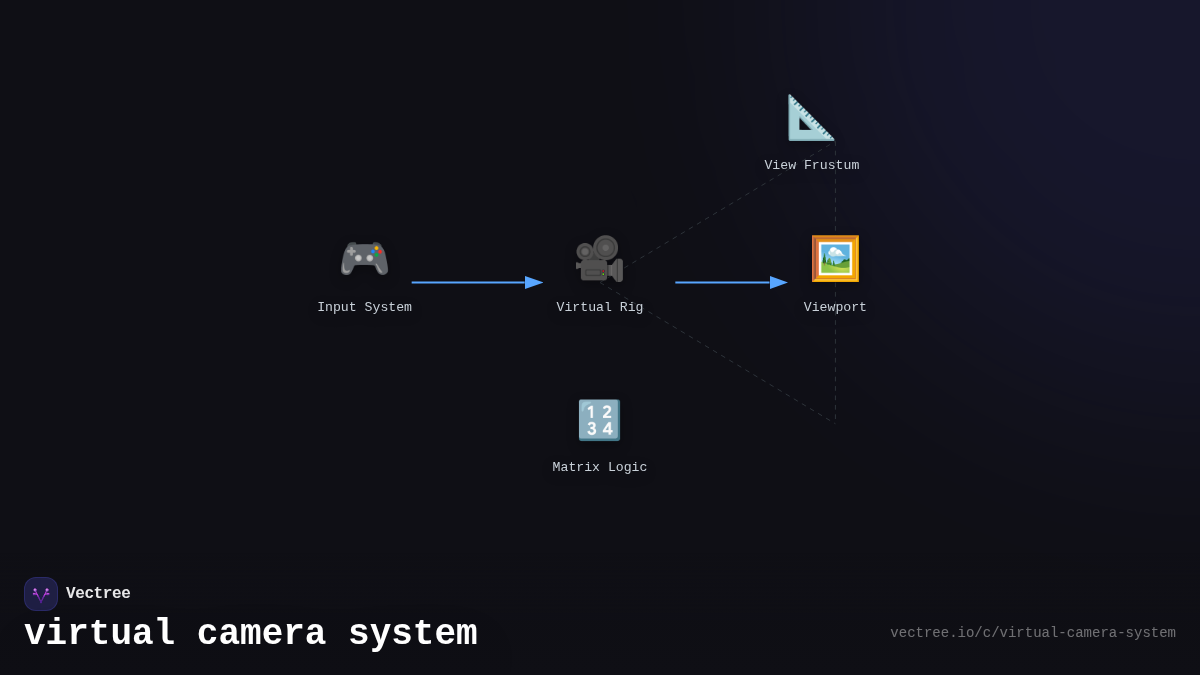Screen dimensions: 1200x675
Task: Open the View Frustum triangular ruler icon
Action: point(810,116)
